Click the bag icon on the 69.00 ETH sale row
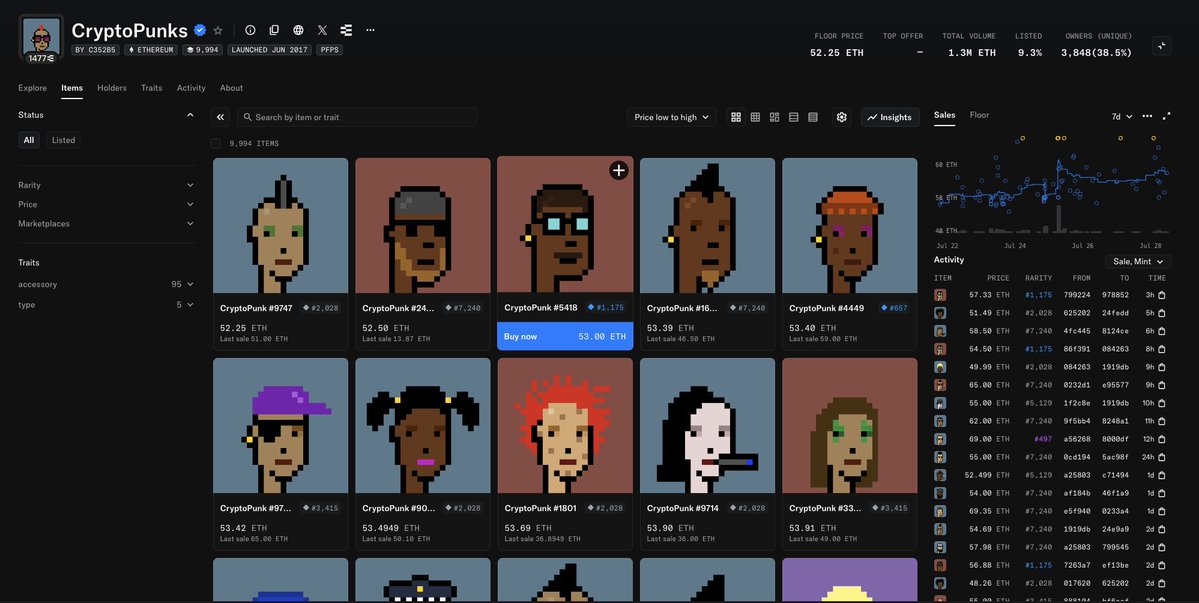This screenshot has width=1199, height=603. point(1161,439)
